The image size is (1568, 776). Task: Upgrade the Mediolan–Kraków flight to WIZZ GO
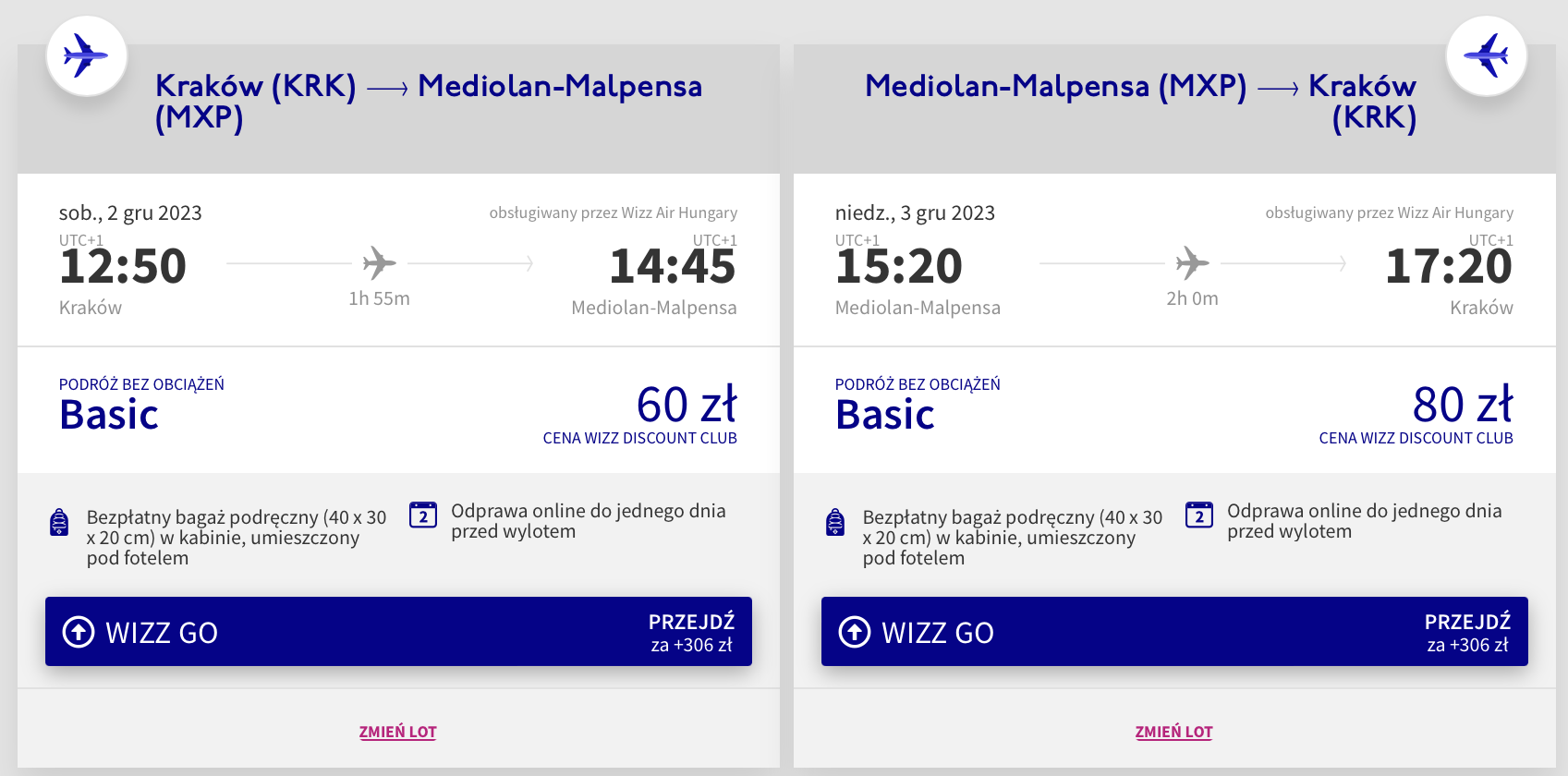(x=1174, y=632)
